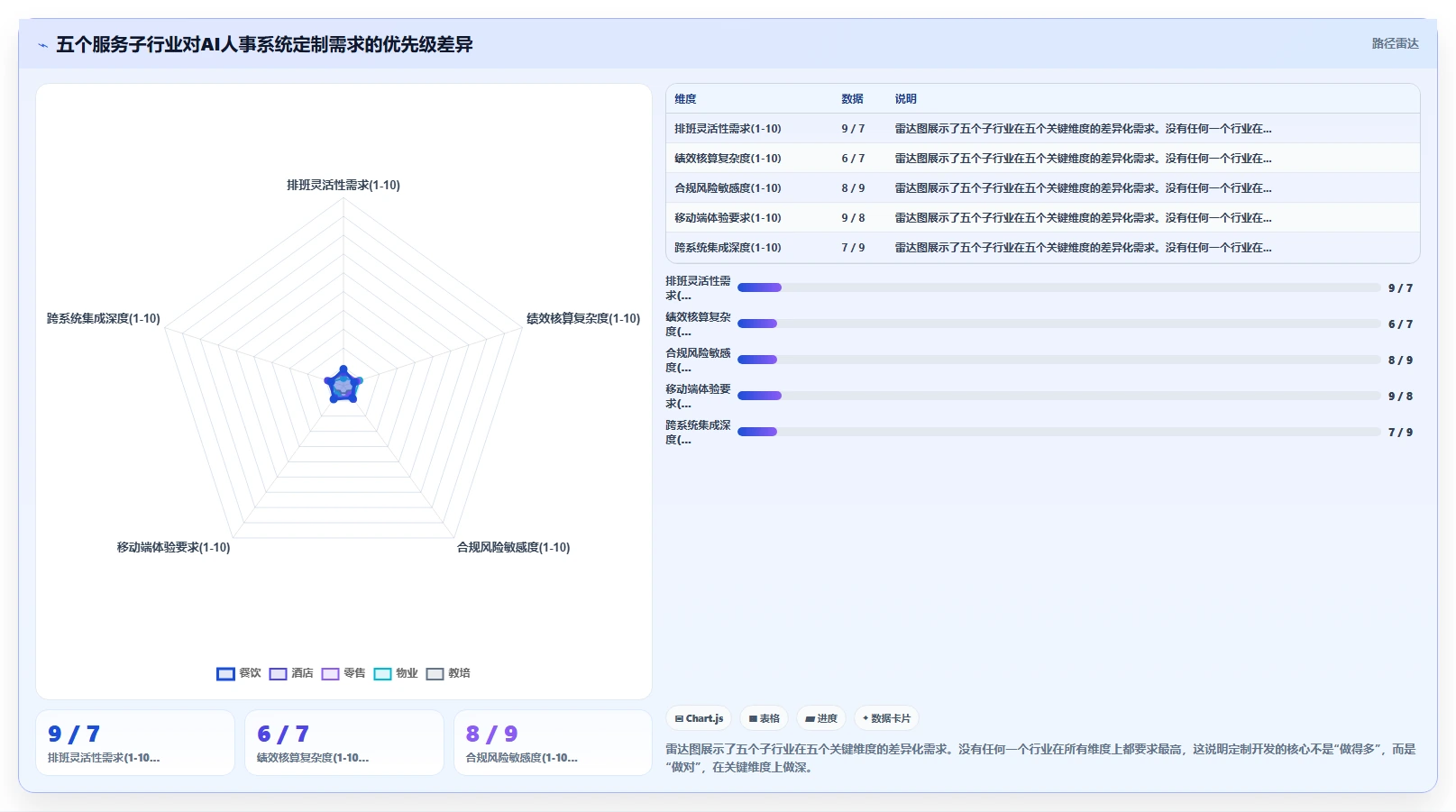Viewport: 1456px width, 812px height.
Task: Click the 数据 column header
Action: click(852, 99)
